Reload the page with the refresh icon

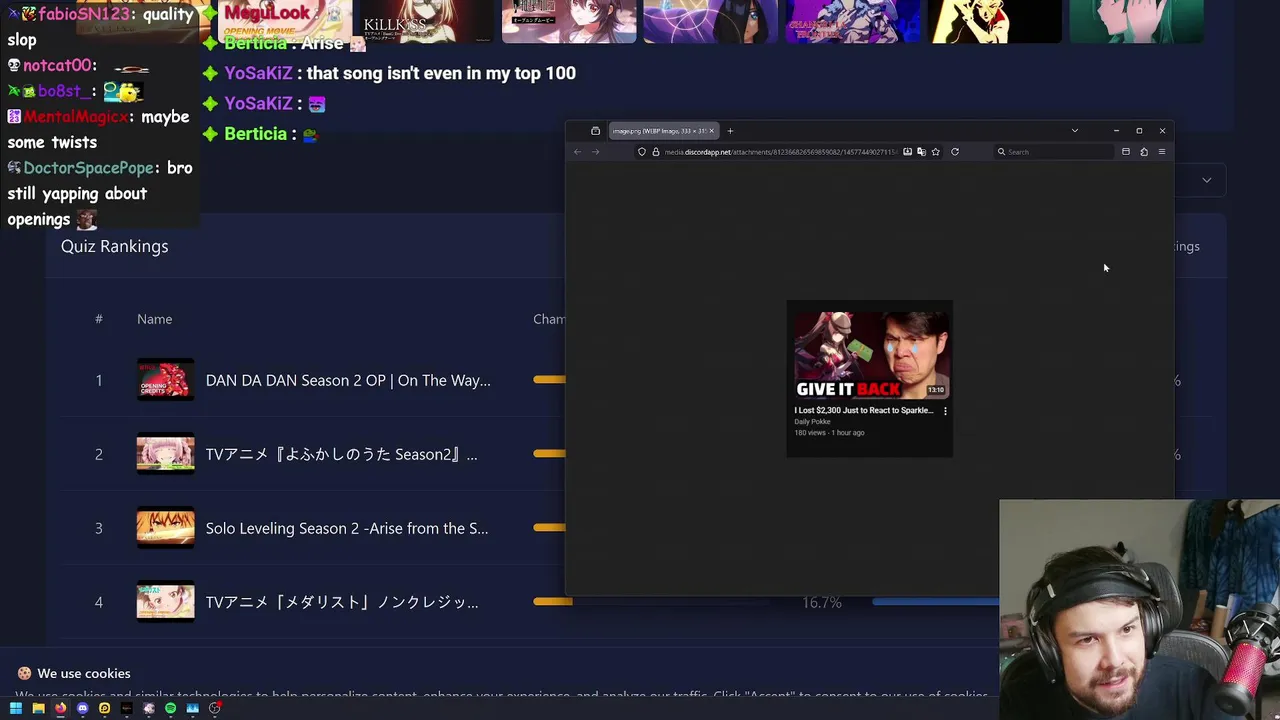[955, 152]
